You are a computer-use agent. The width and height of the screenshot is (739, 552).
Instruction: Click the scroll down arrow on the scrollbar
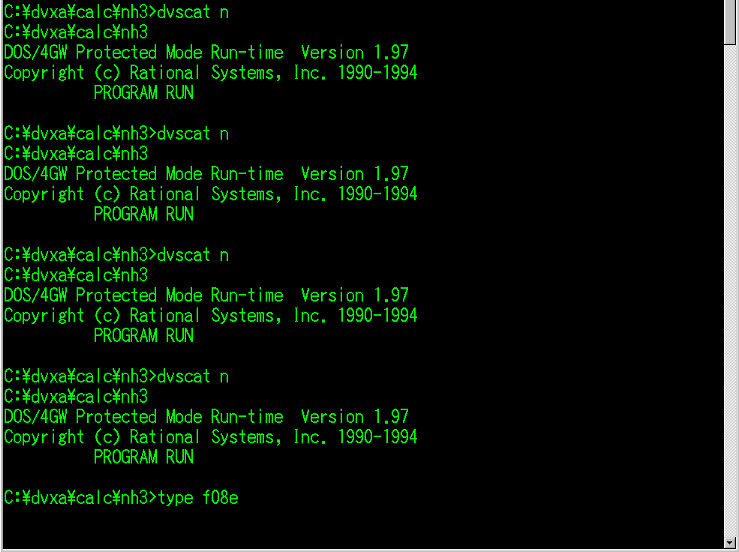pos(730,543)
